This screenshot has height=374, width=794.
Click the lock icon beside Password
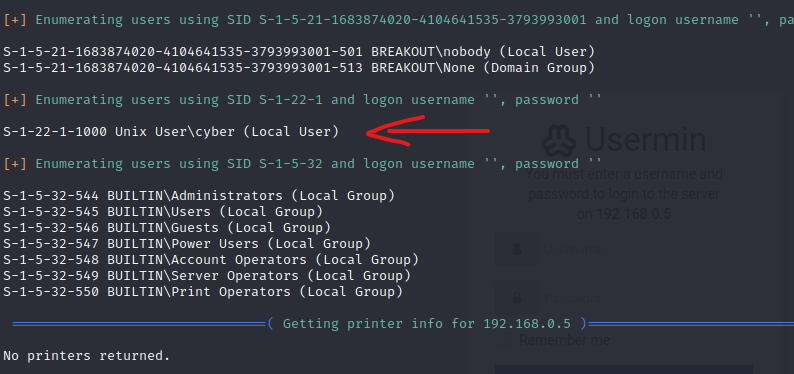[x=517, y=298]
